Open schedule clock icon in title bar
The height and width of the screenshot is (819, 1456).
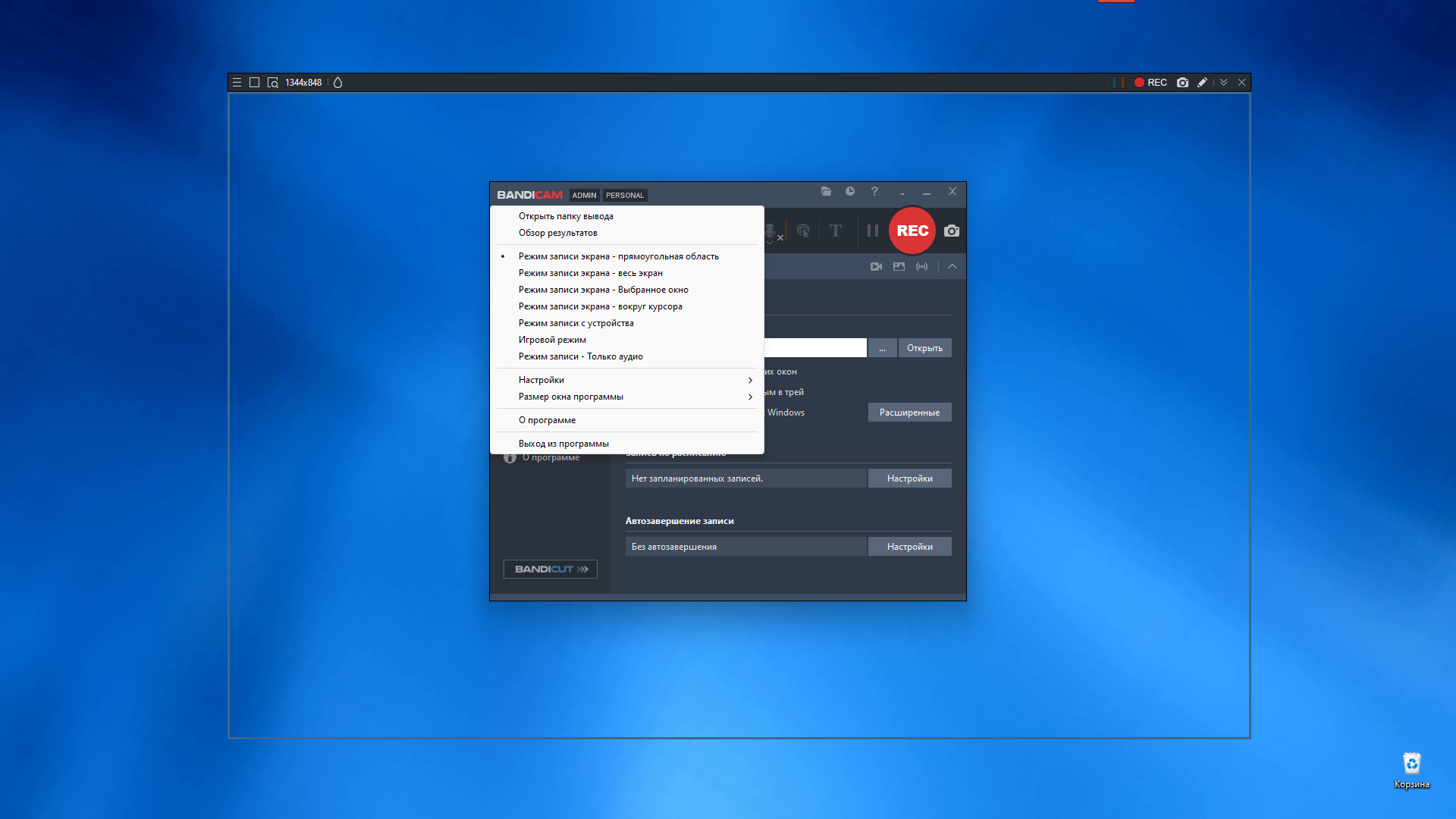(850, 192)
